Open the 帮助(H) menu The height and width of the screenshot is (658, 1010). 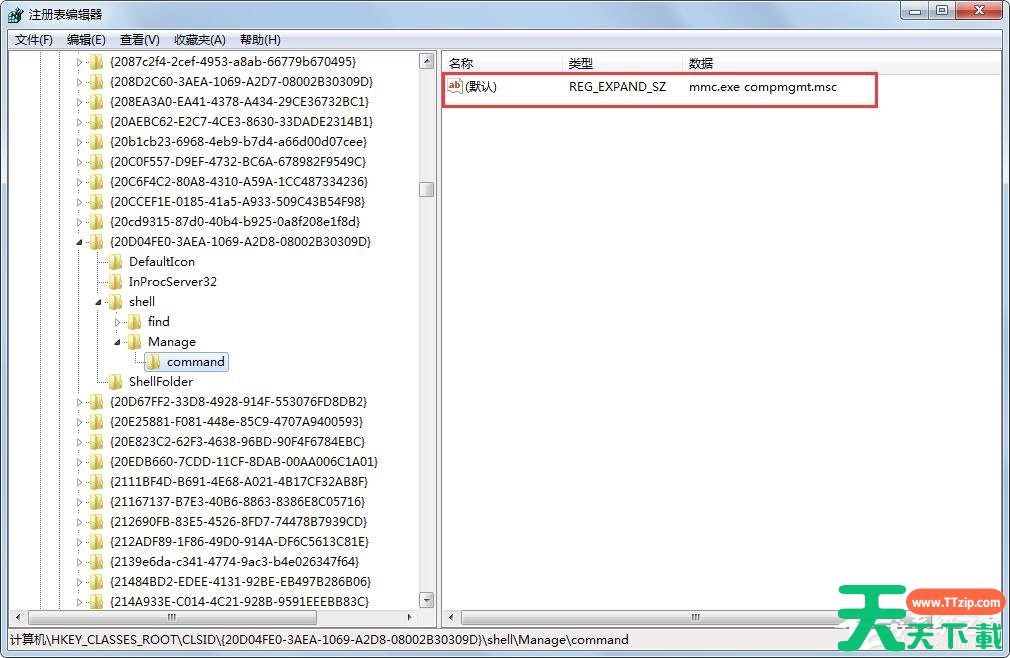pyautogui.click(x=260, y=40)
